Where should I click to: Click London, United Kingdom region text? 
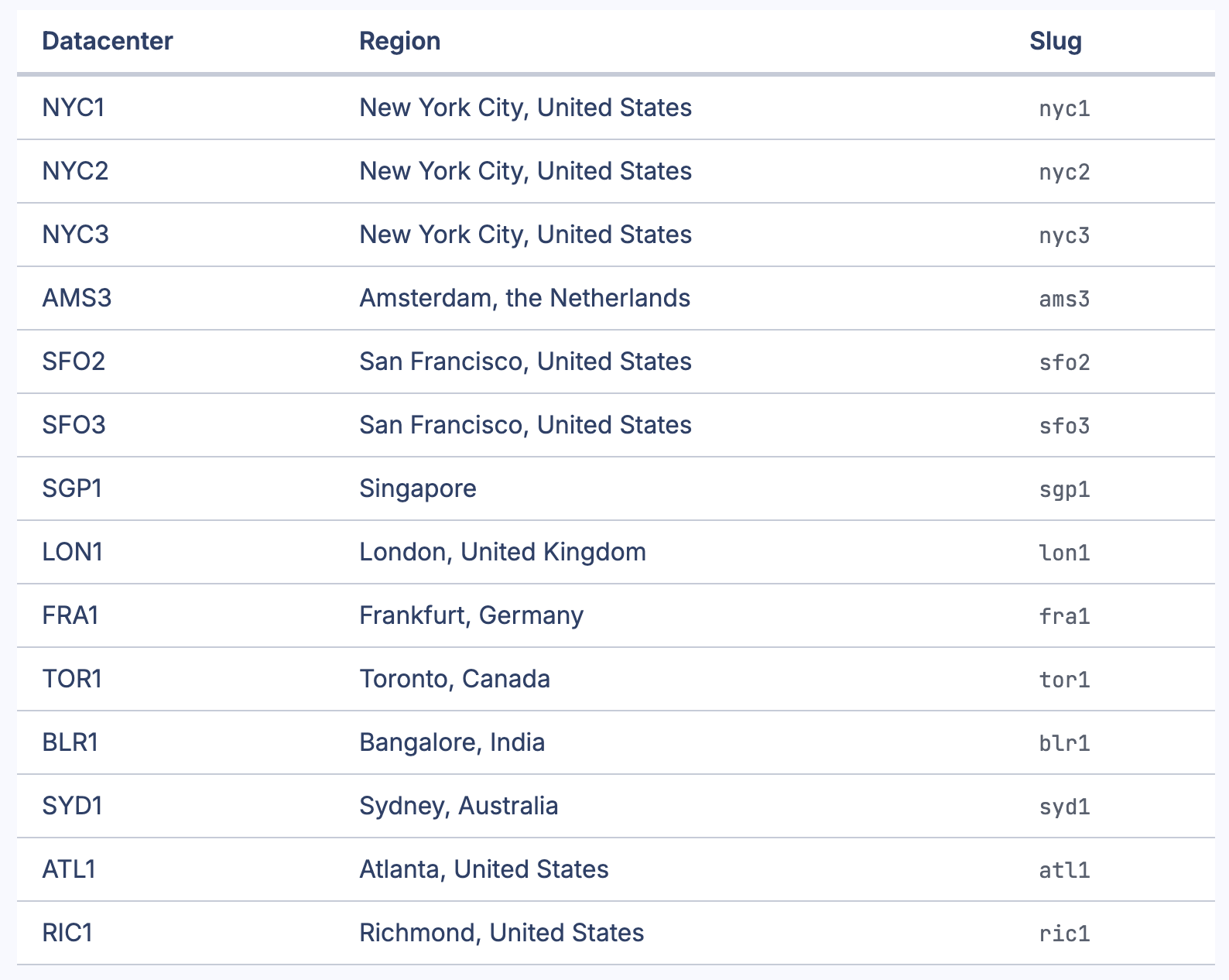(x=502, y=552)
